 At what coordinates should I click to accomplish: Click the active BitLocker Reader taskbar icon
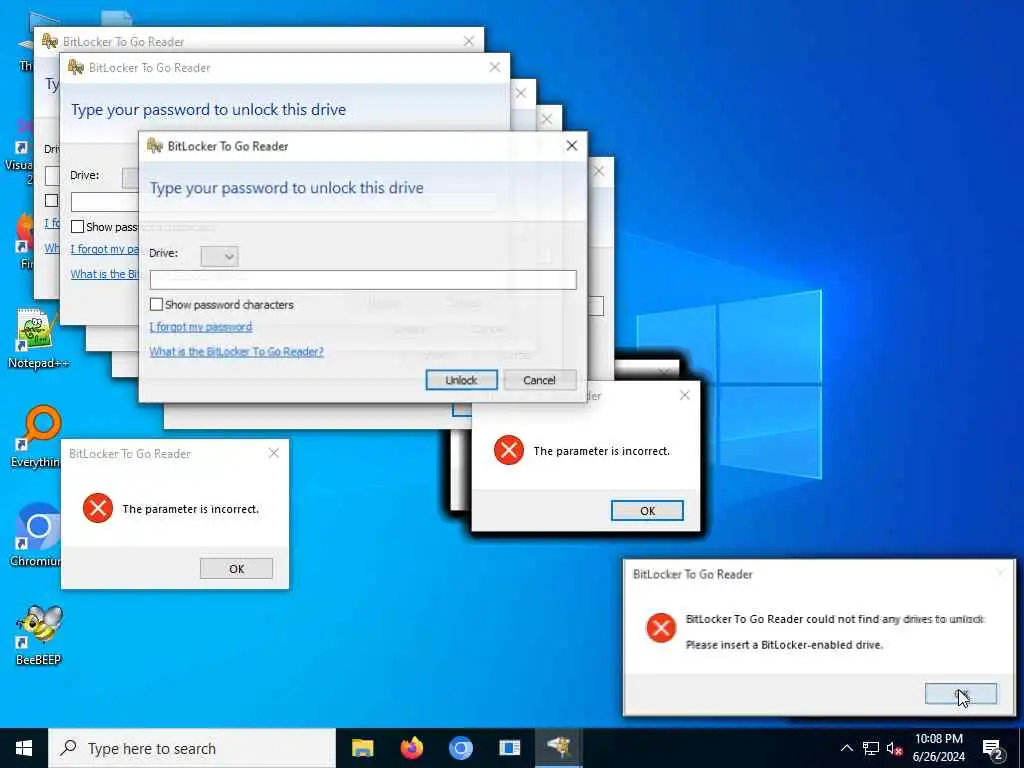click(559, 748)
